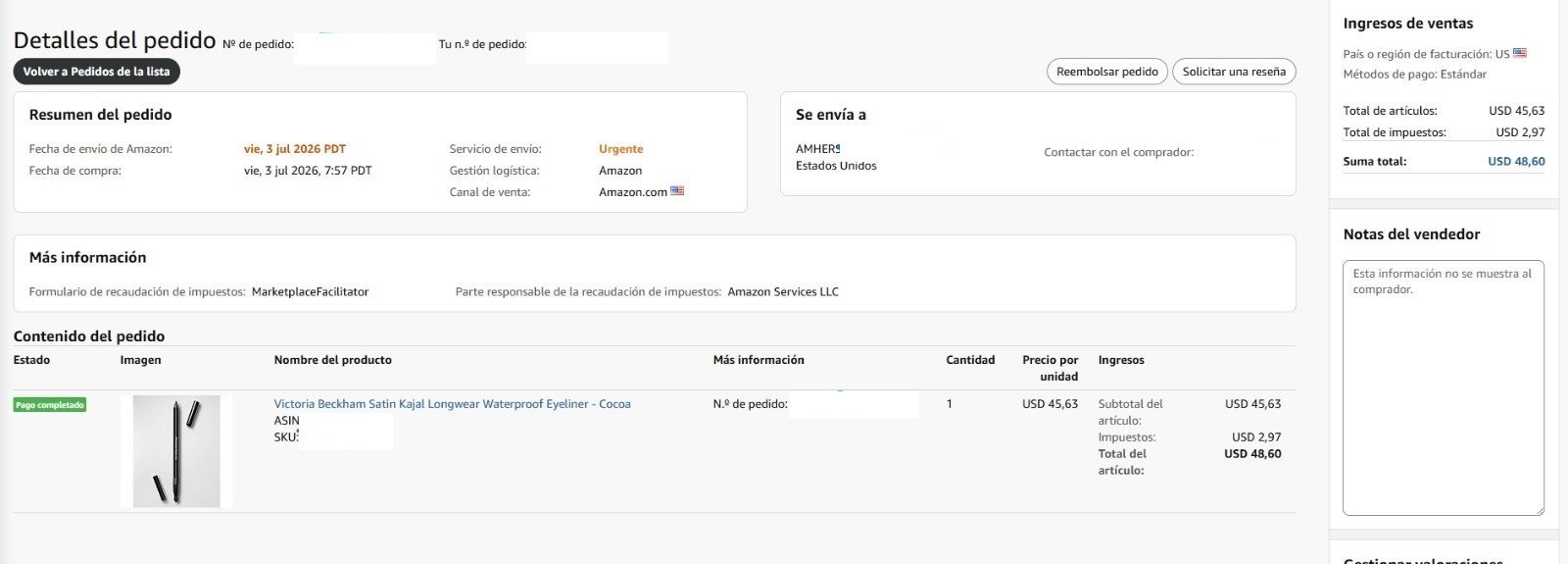Click the Más información section heading
1568x564 pixels.
point(88,258)
